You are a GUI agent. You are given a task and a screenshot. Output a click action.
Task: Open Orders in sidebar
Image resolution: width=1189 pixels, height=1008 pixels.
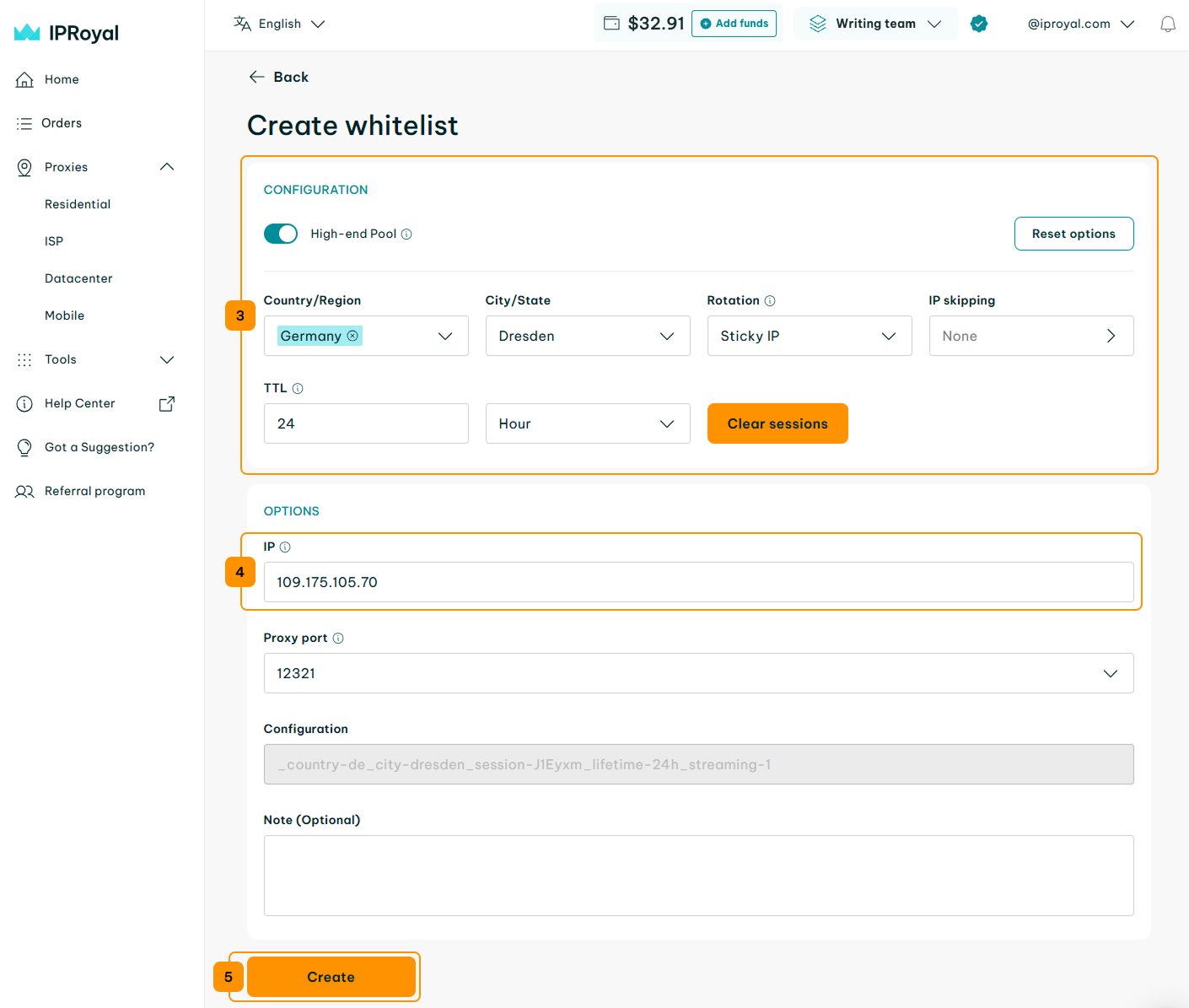click(x=62, y=123)
